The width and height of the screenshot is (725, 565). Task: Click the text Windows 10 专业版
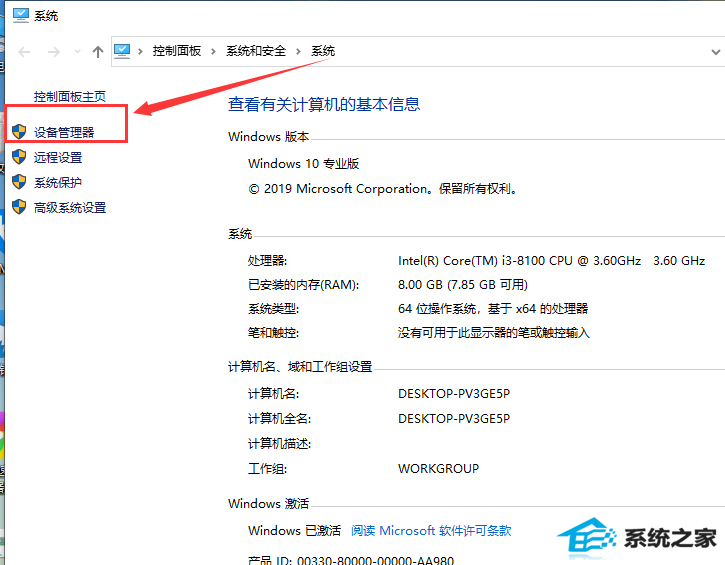[303, 164]
